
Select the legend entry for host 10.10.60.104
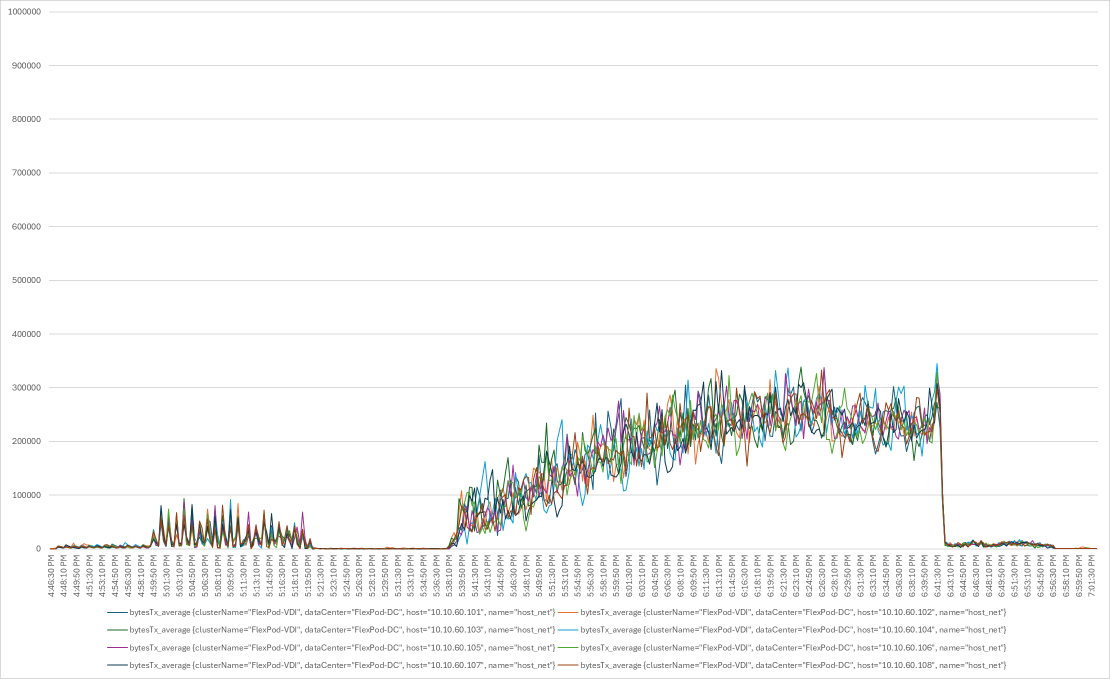(782, 629)
